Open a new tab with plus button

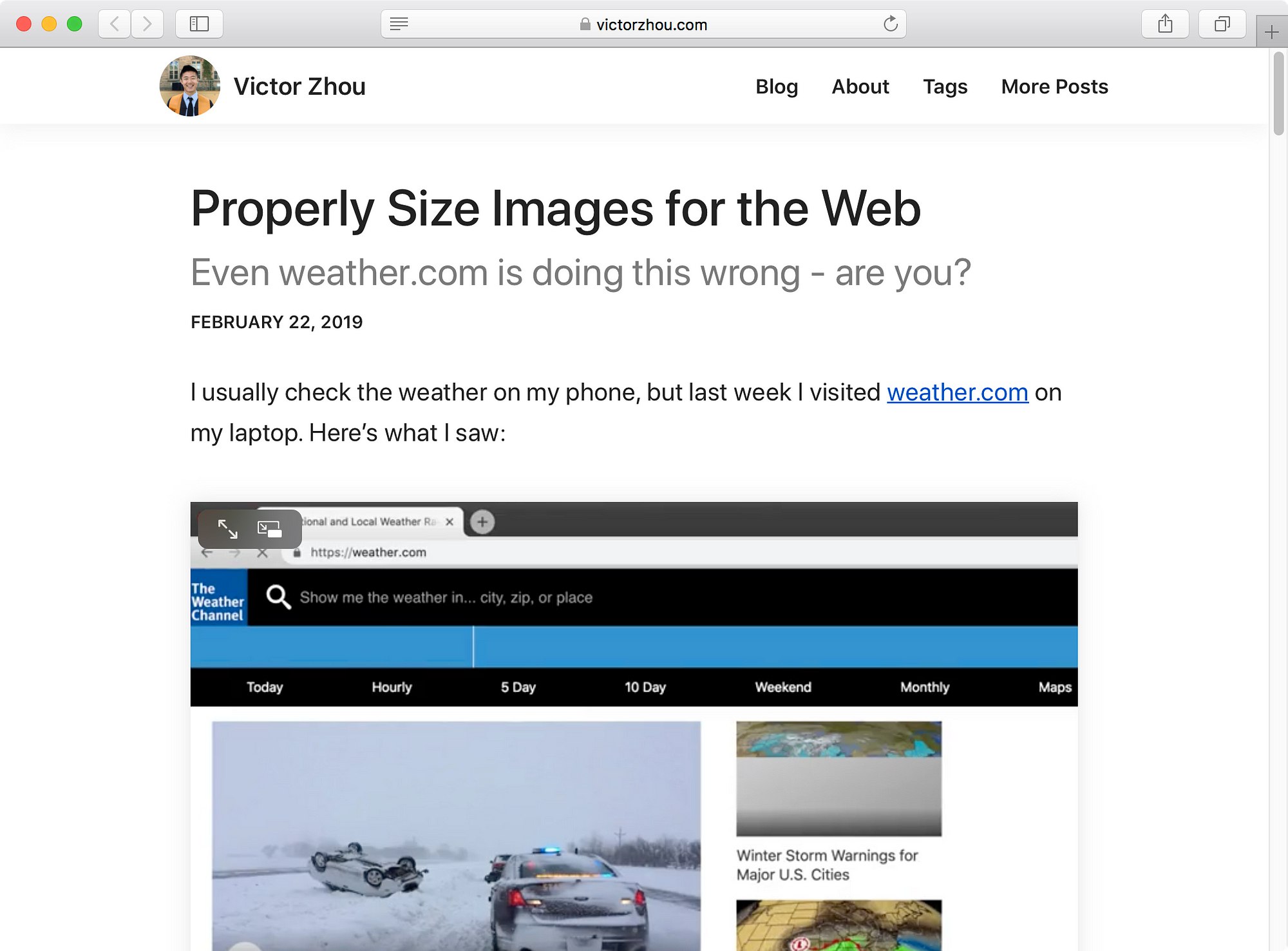[x=1271, y=32]
